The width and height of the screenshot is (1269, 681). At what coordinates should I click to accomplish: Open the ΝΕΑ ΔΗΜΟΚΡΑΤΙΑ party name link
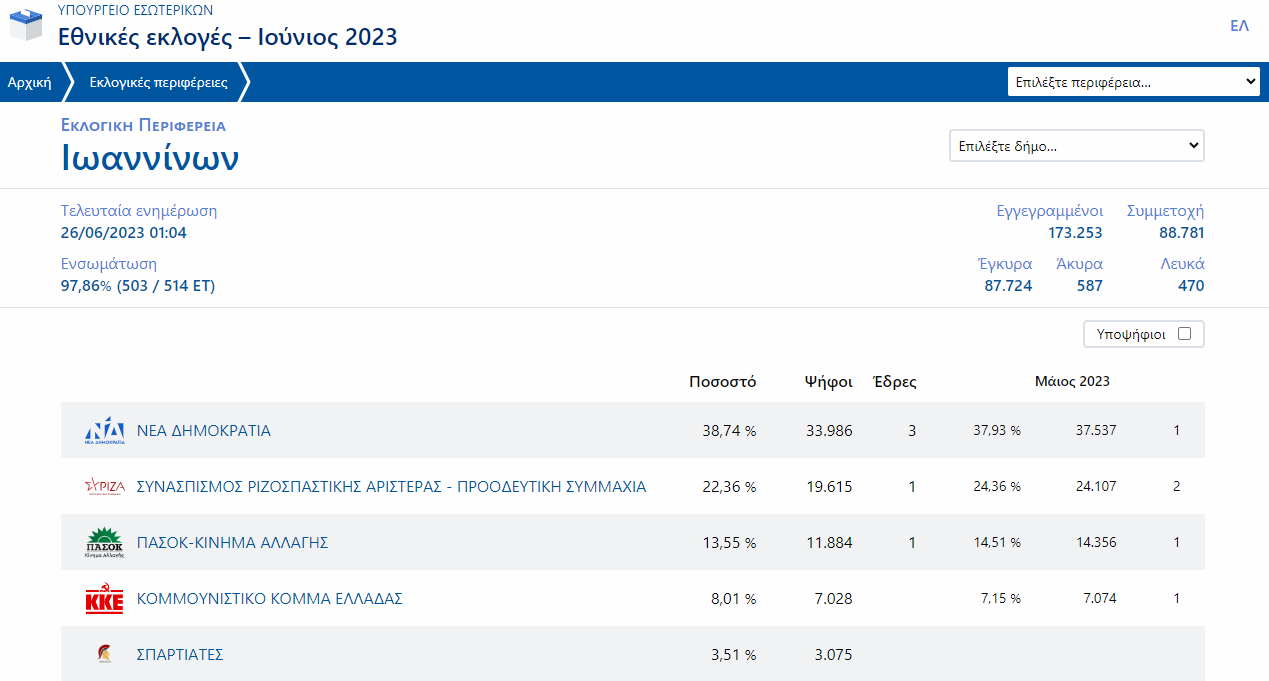[x=203, y=431]
